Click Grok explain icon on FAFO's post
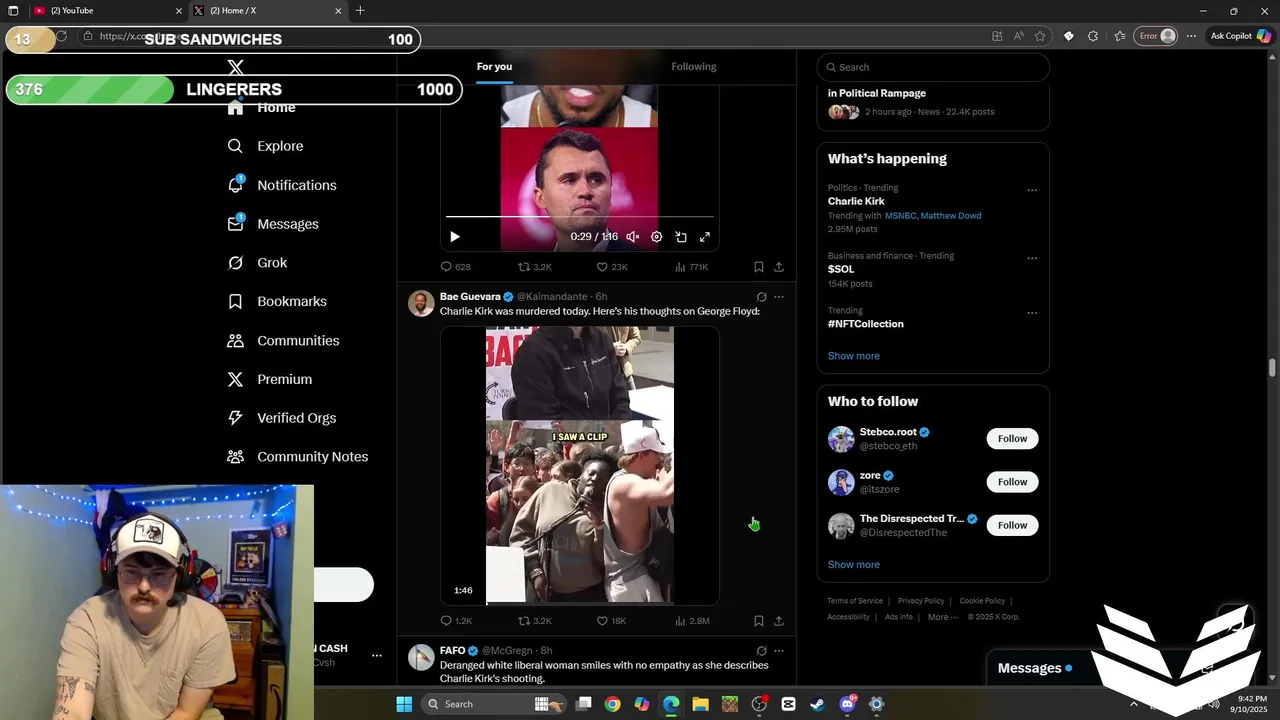The height and width of the screenshot is (720, 1280). point(761,651)
